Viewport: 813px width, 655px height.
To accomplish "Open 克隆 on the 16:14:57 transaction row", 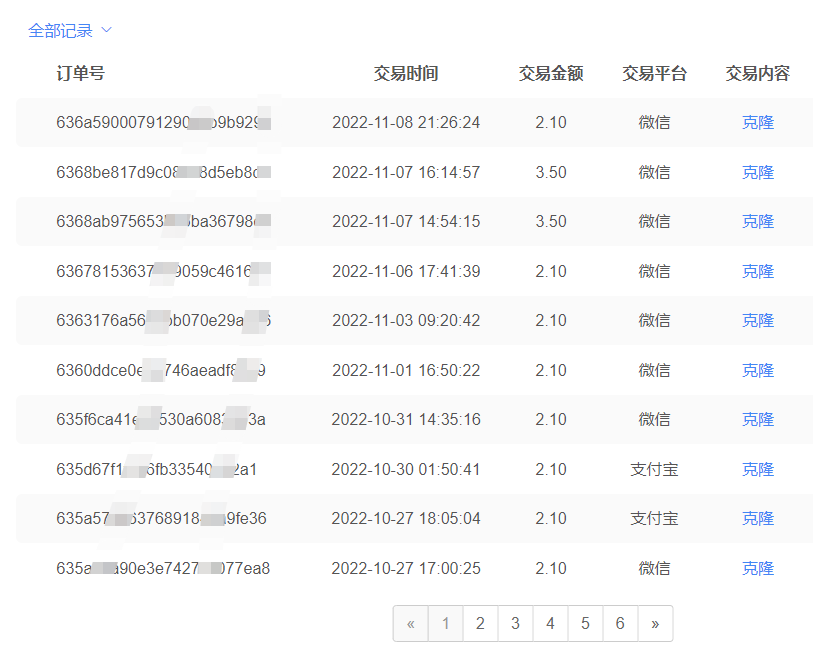I will click(x=758, y=172).
